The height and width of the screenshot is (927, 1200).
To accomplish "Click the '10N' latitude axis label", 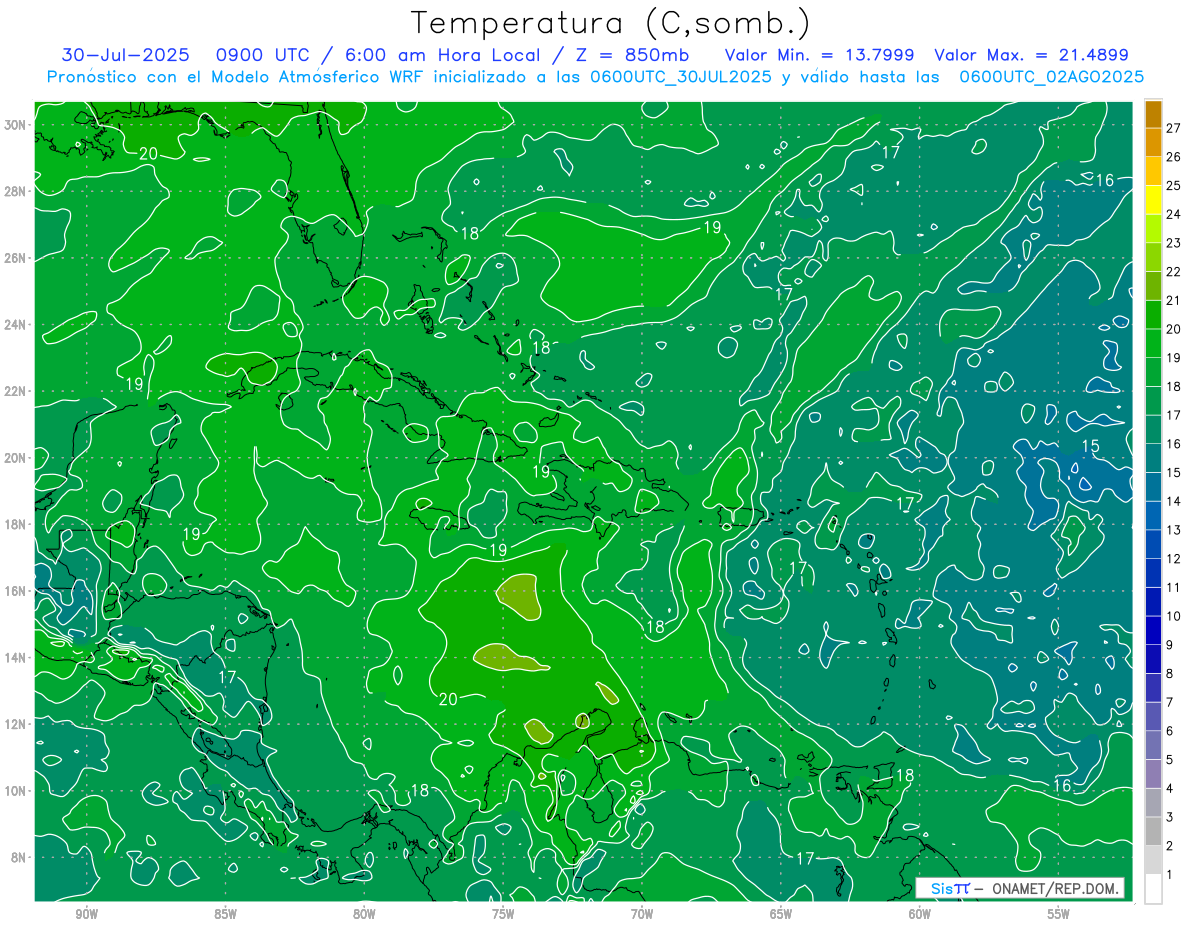I will coord(15,791).
